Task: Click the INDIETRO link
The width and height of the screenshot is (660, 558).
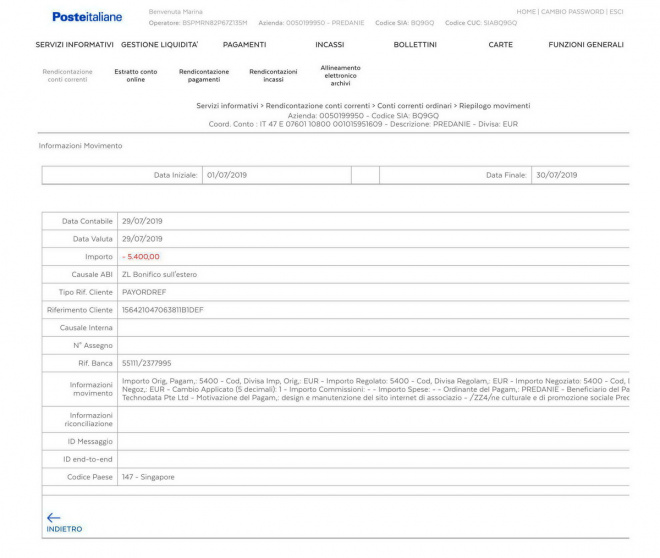Action: pos(64,529)
